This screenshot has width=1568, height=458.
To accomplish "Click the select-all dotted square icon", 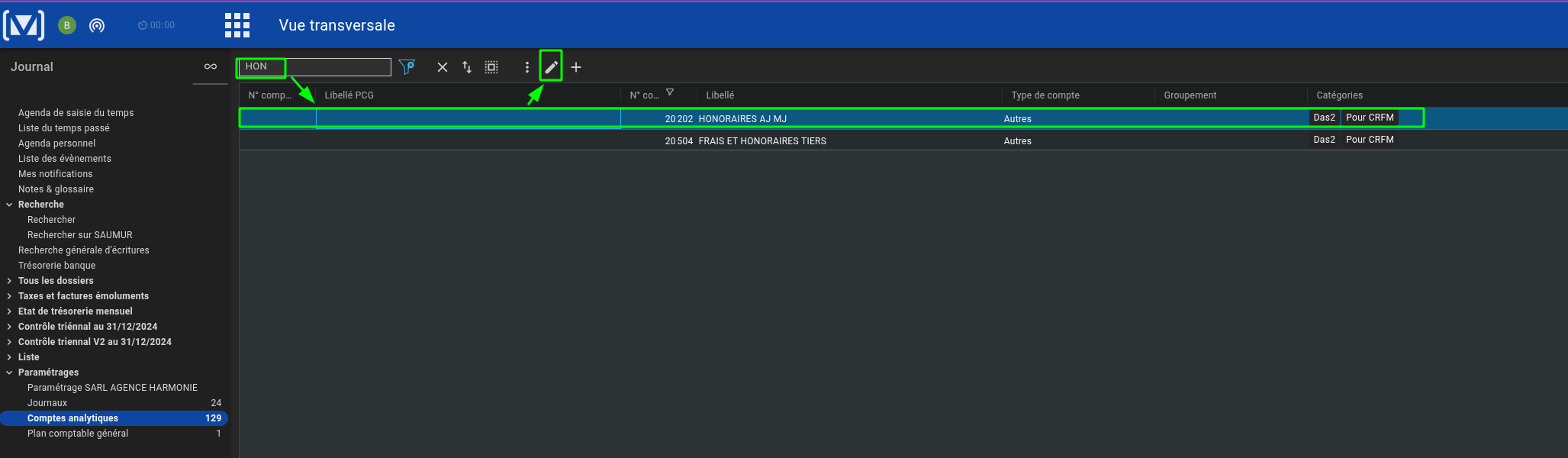I will click(491, 67).
